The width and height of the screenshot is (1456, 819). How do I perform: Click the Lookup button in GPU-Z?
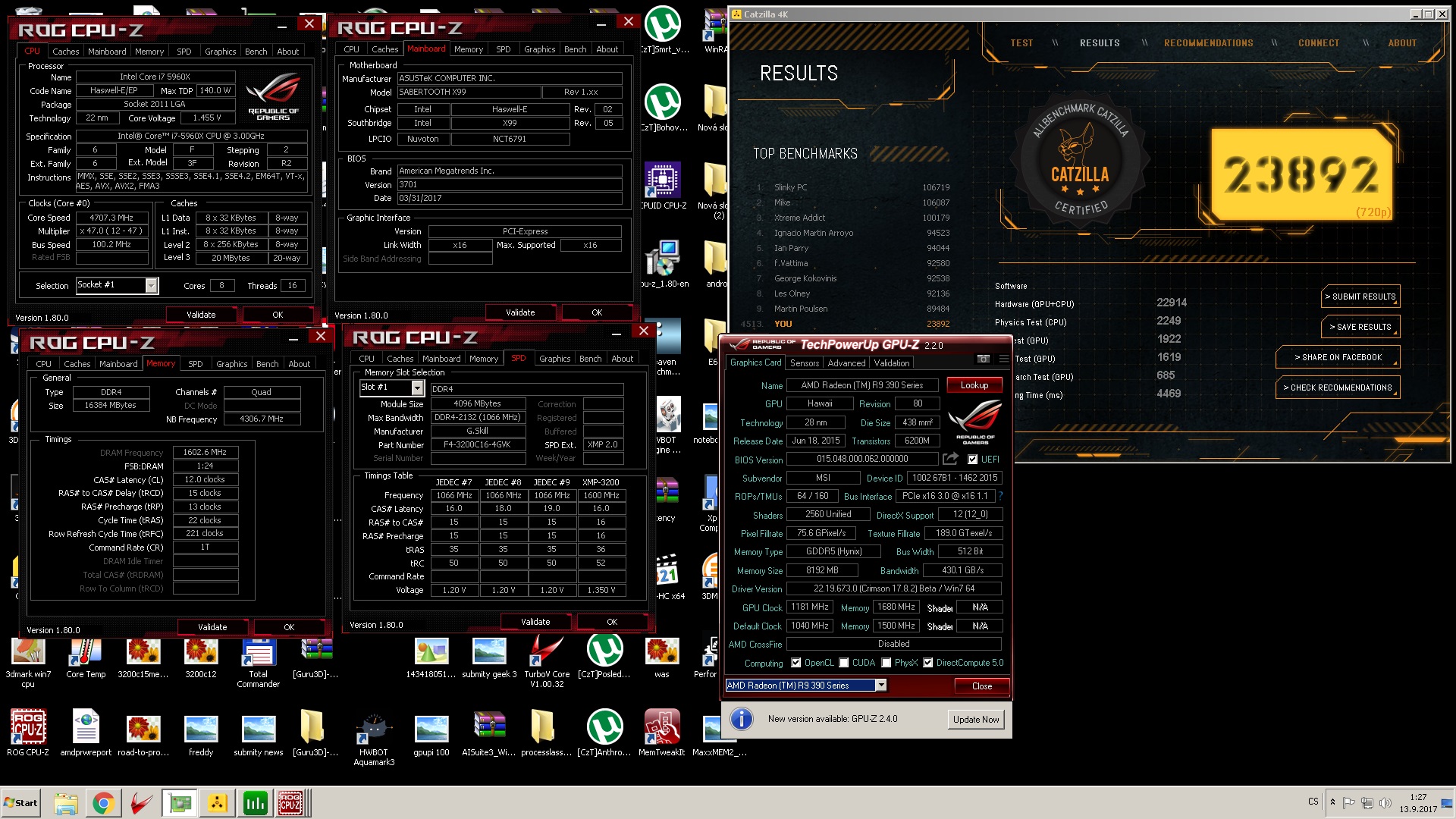(974, 385)
